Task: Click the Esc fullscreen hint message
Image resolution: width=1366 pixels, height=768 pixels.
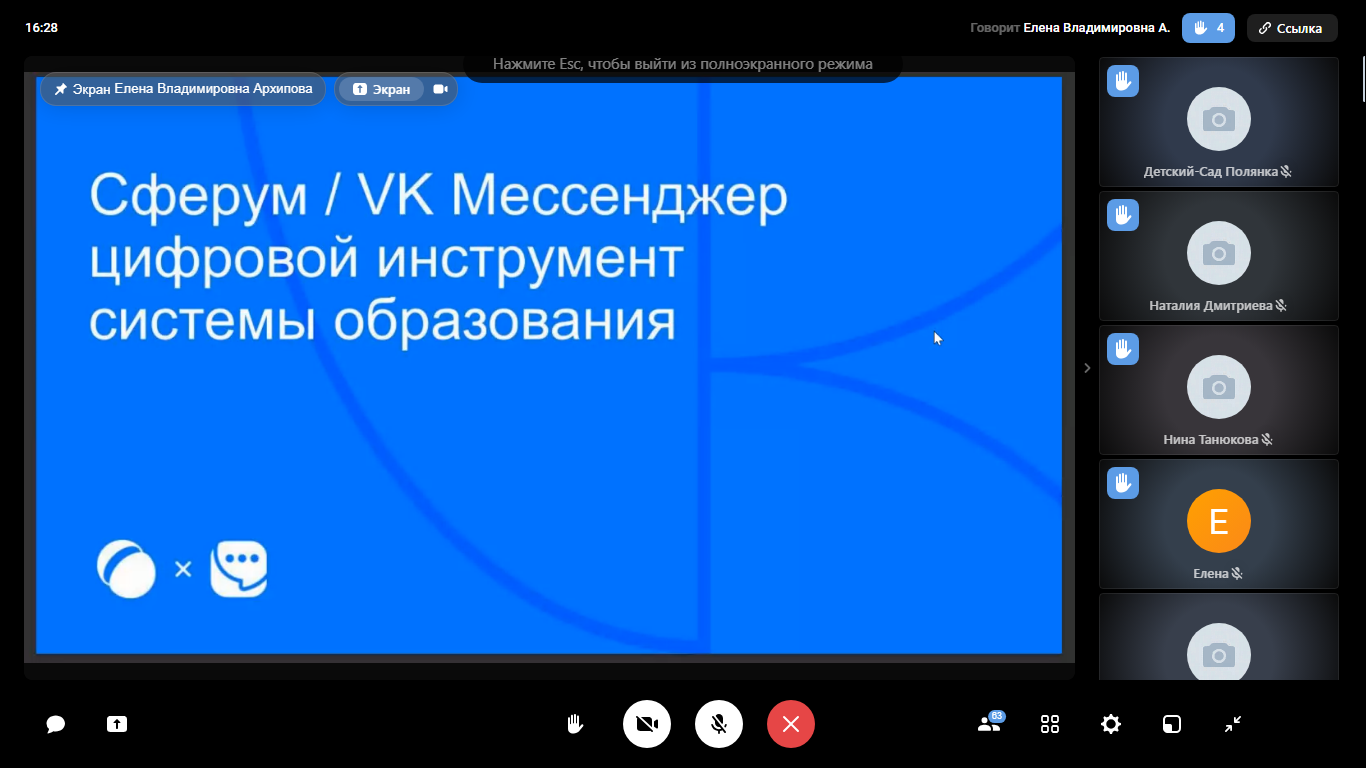Action: tap(683, 64)
